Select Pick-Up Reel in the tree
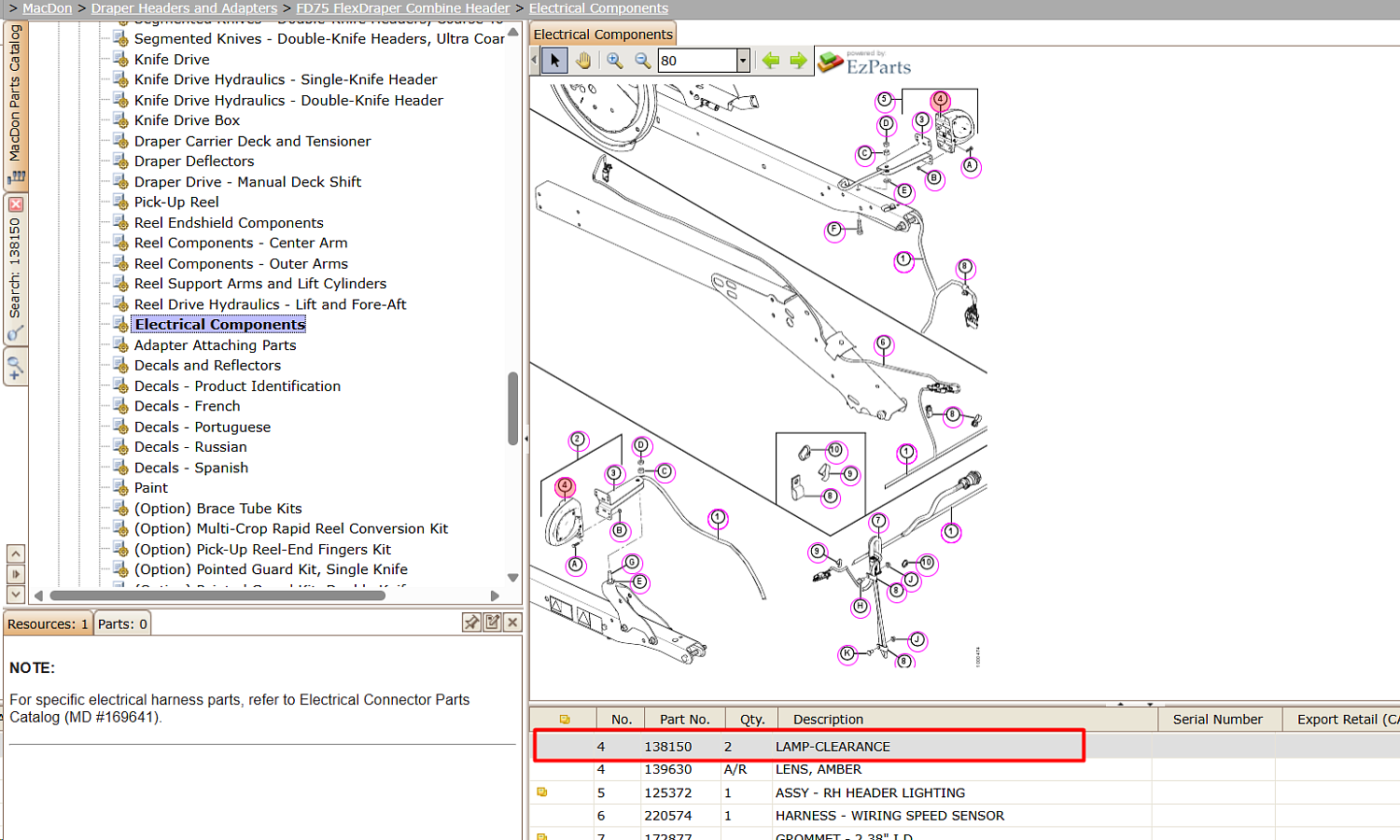Image resolution: width=1400 pixels, height=840 pixels. [176, 203]
